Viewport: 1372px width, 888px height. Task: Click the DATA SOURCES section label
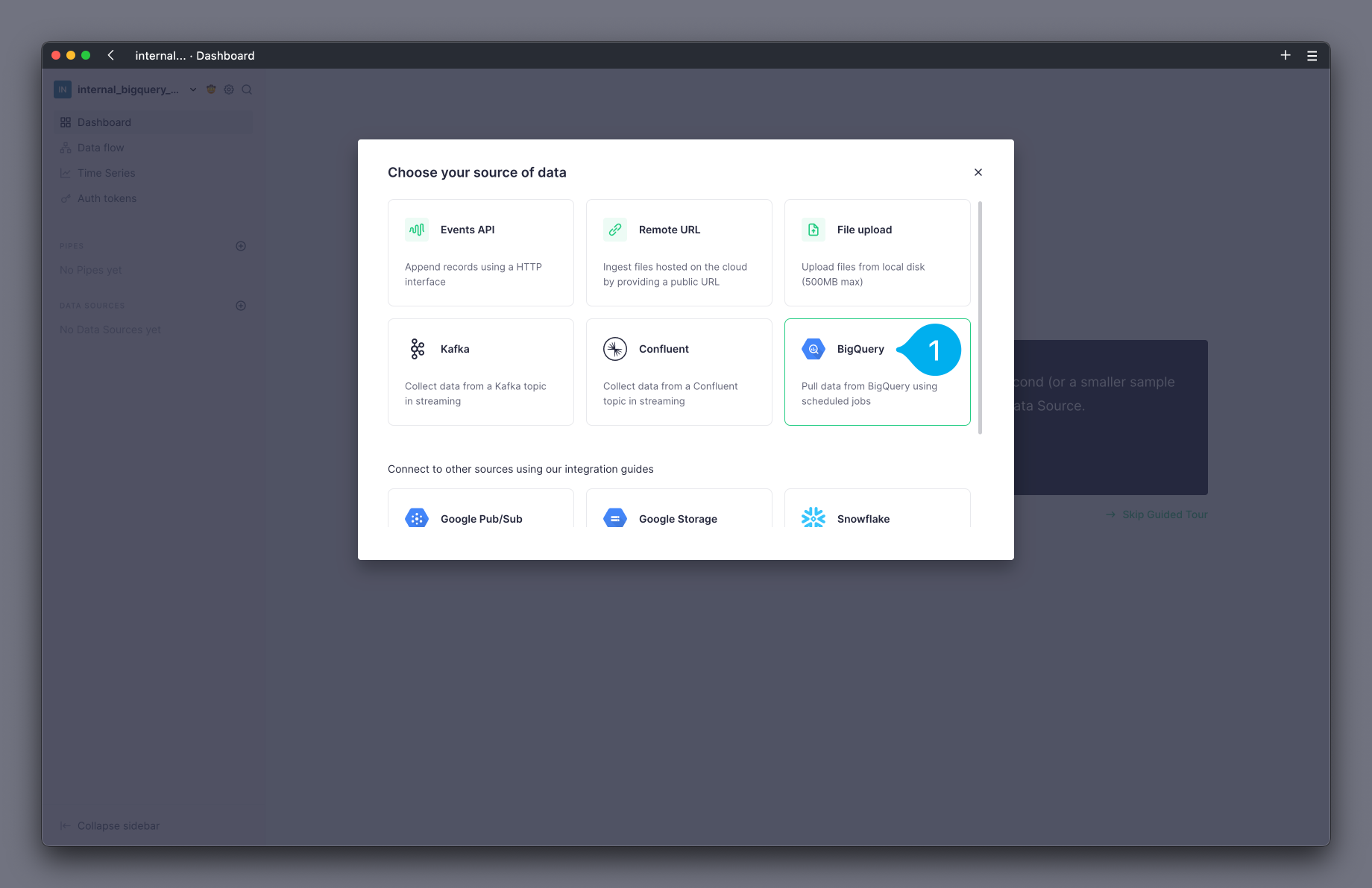[x=92, y=306]
